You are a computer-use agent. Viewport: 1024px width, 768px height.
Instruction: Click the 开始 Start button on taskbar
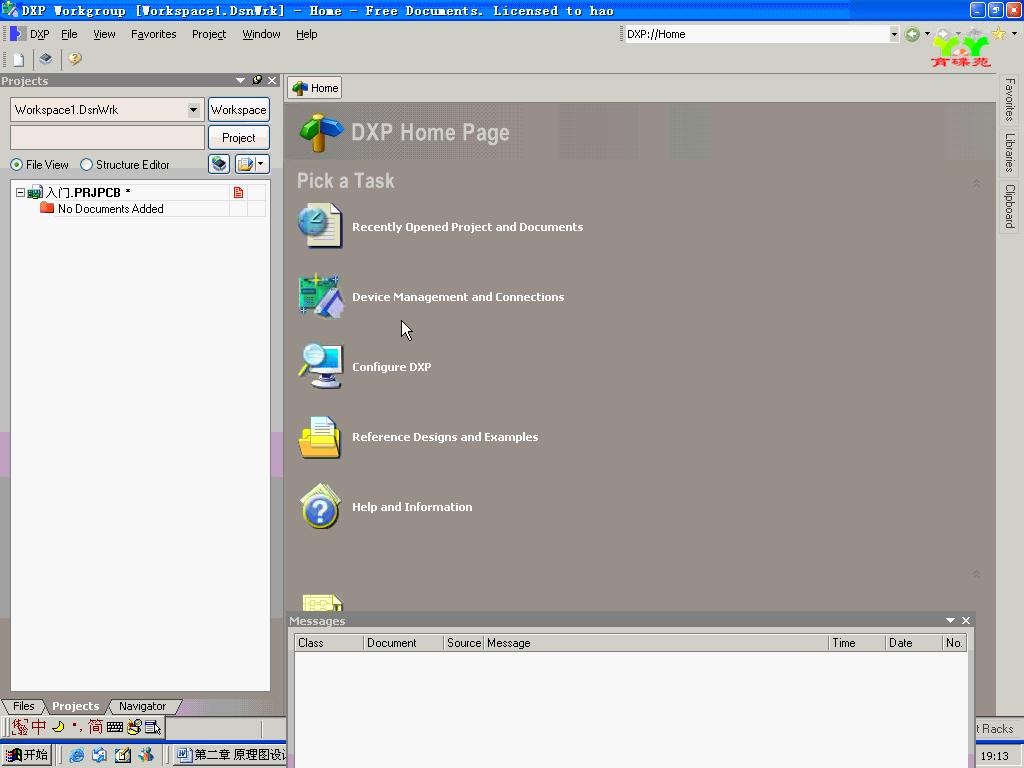click(x=27, y=755)
